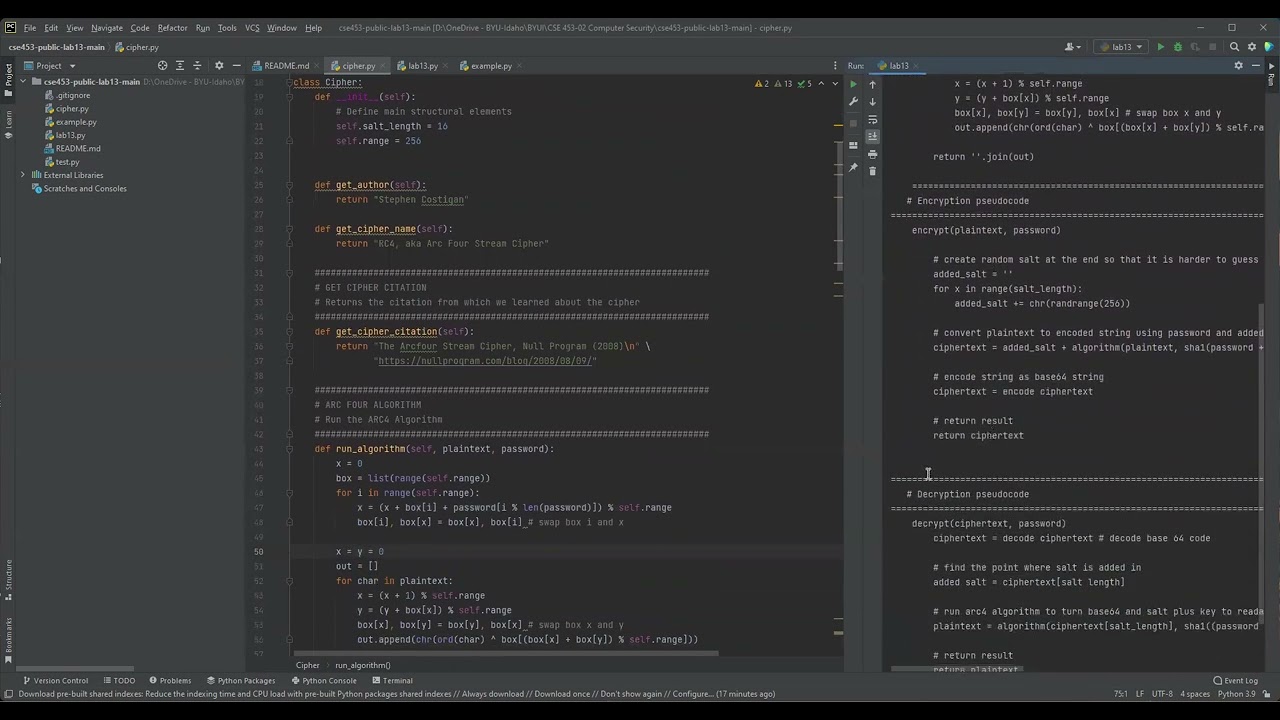Toggle soft-wrap in Run console
The height and width of the screenshot is (720, 1280).
click(872, 119)
